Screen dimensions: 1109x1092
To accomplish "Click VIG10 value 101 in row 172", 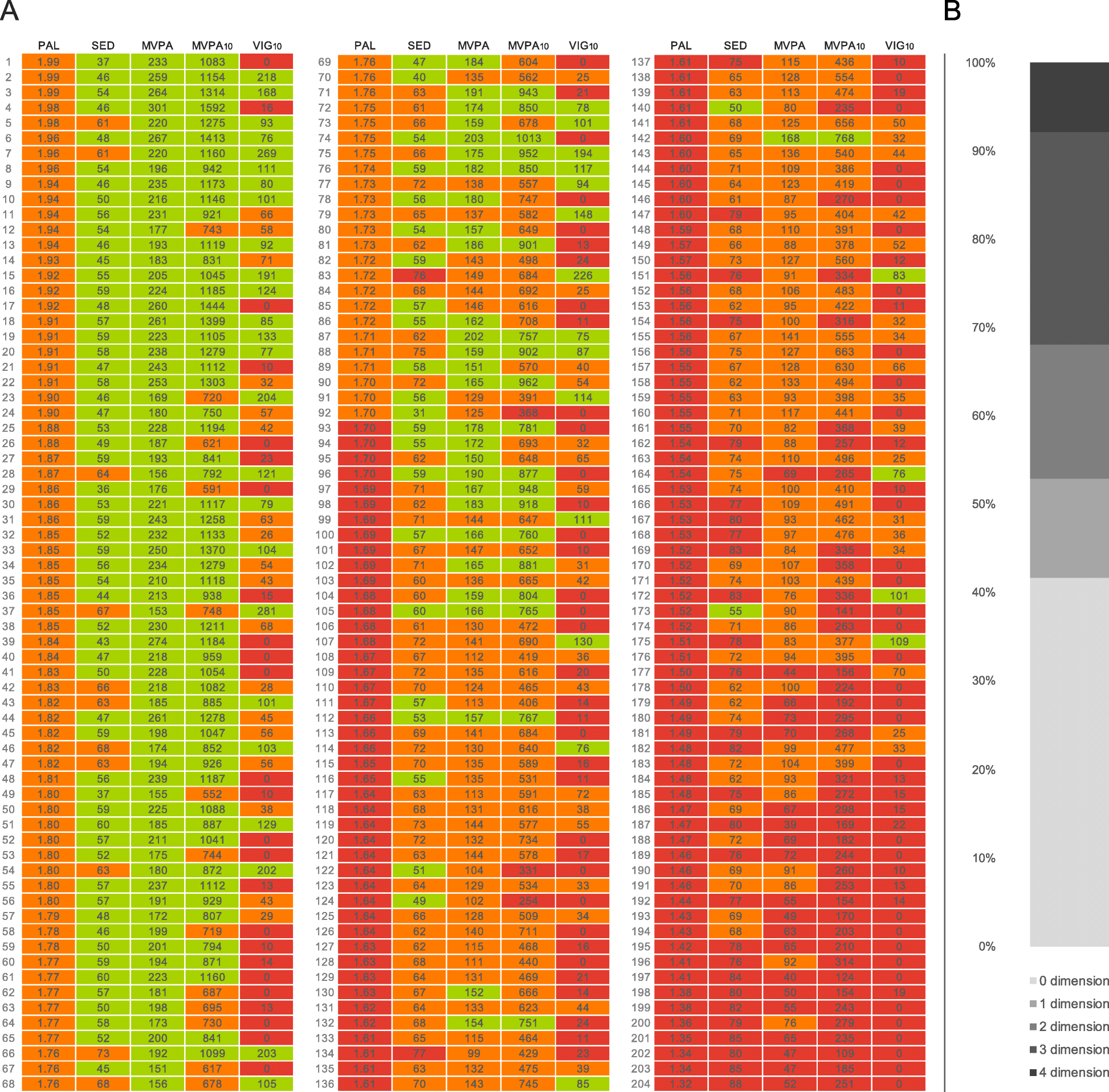I will (899, 596).
